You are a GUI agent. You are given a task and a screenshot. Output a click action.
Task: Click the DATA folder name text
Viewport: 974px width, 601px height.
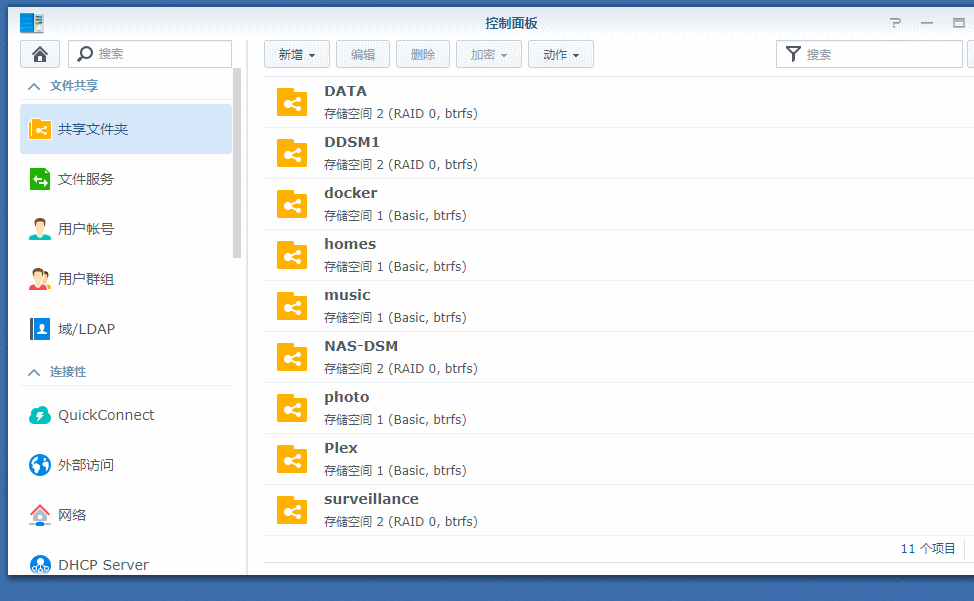(345, 91)
